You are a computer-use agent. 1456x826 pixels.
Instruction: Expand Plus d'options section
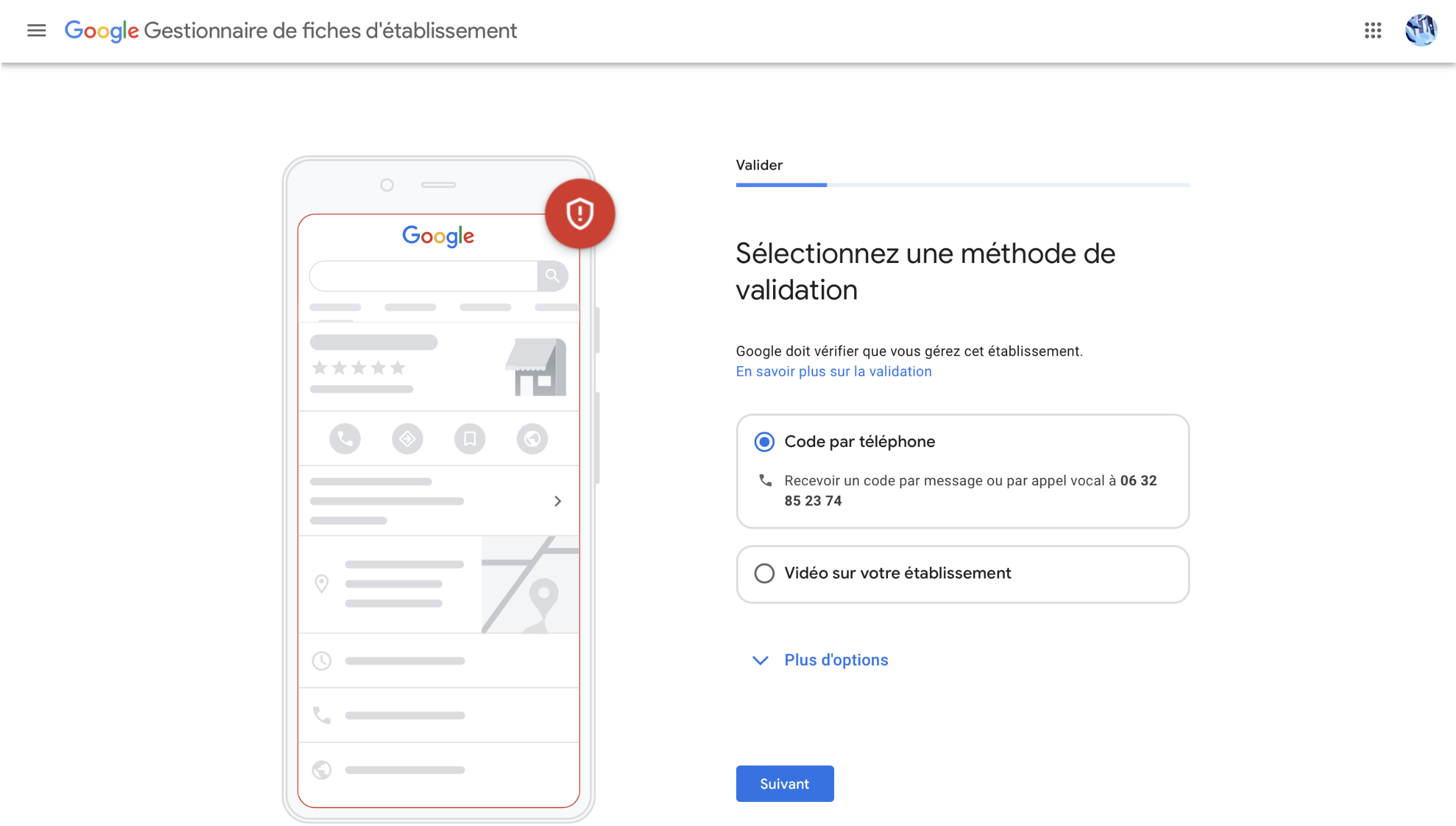tap(821, 660)
